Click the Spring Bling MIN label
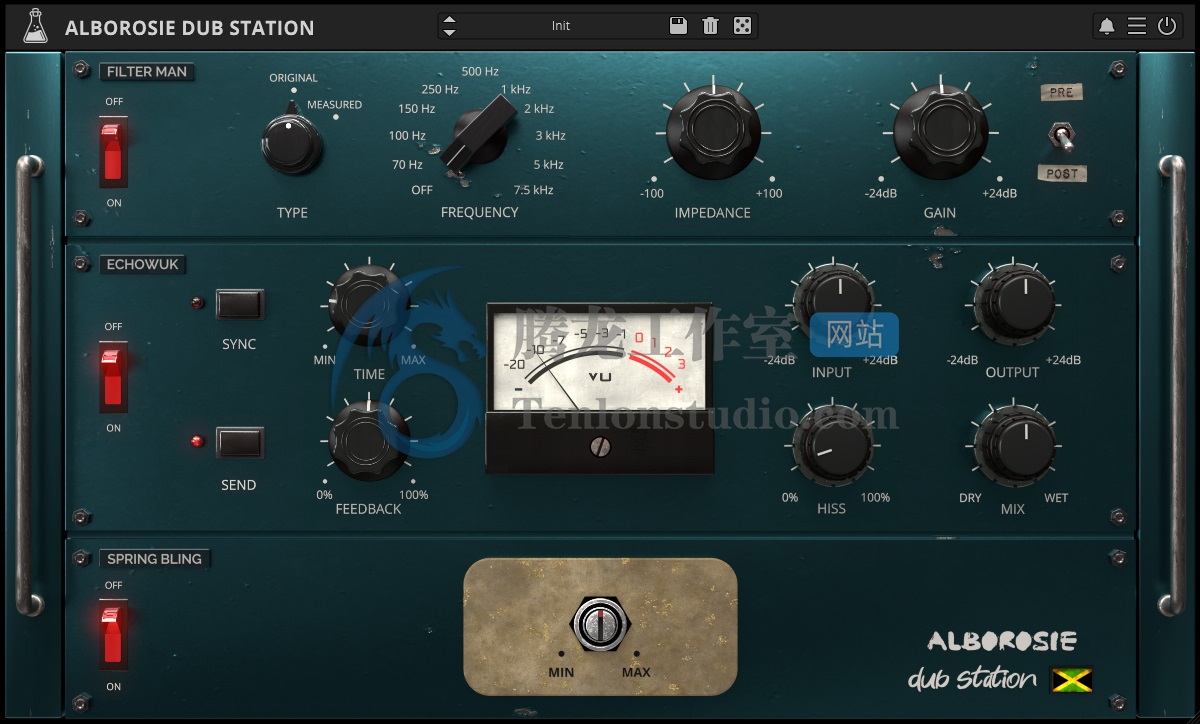1200x724 pixels. tap(561, 672)
